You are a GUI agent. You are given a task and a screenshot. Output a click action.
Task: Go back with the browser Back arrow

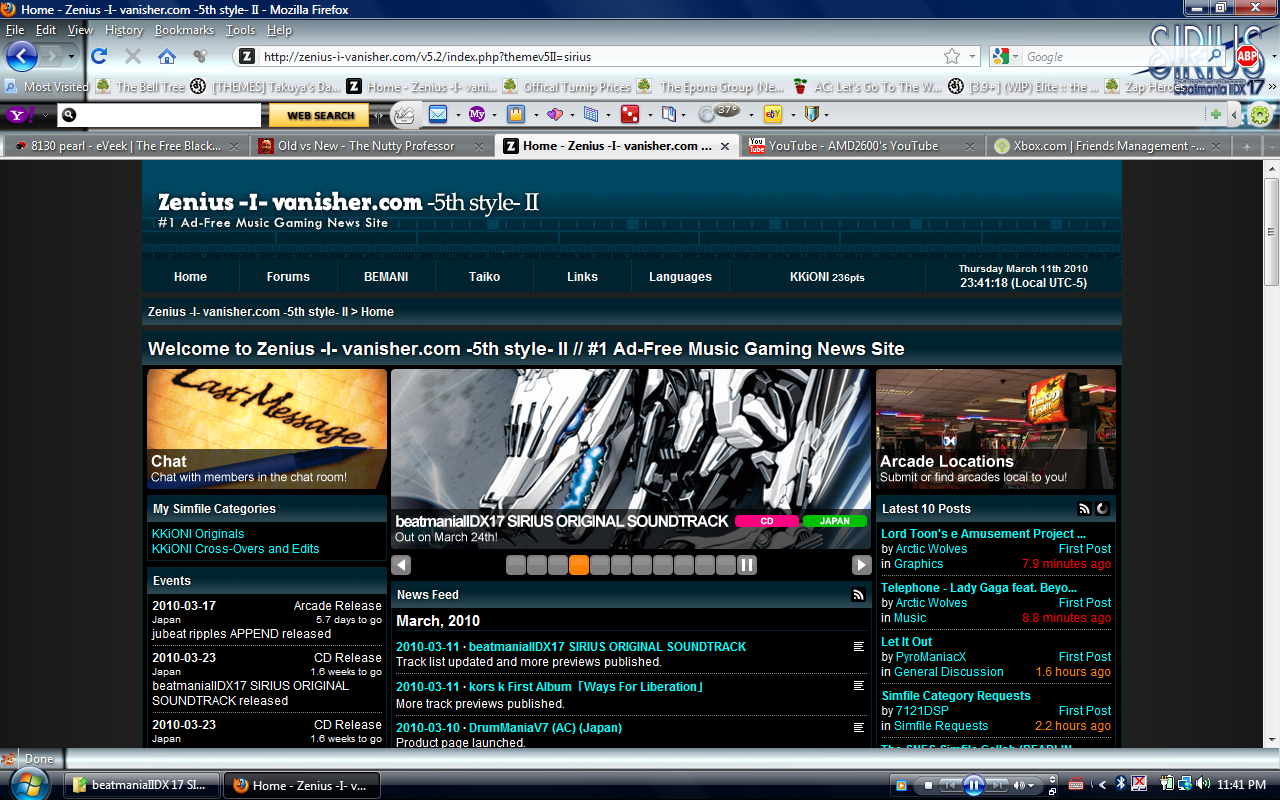pos(21,56)
